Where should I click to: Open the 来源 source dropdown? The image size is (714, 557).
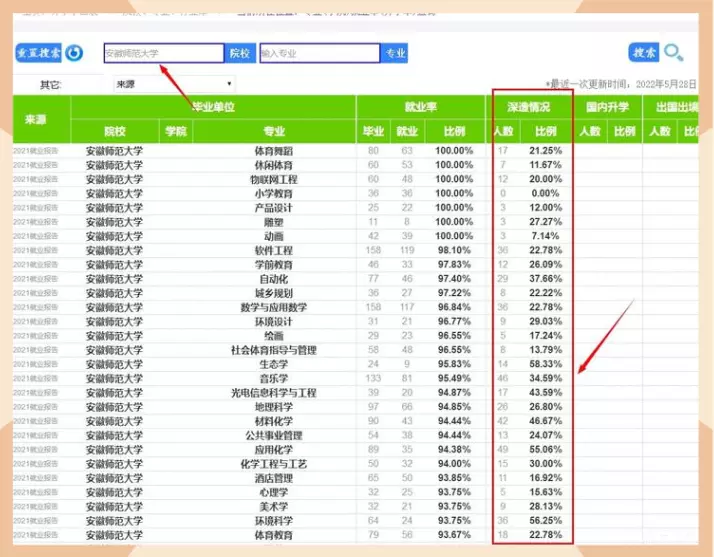coord(174,84)
